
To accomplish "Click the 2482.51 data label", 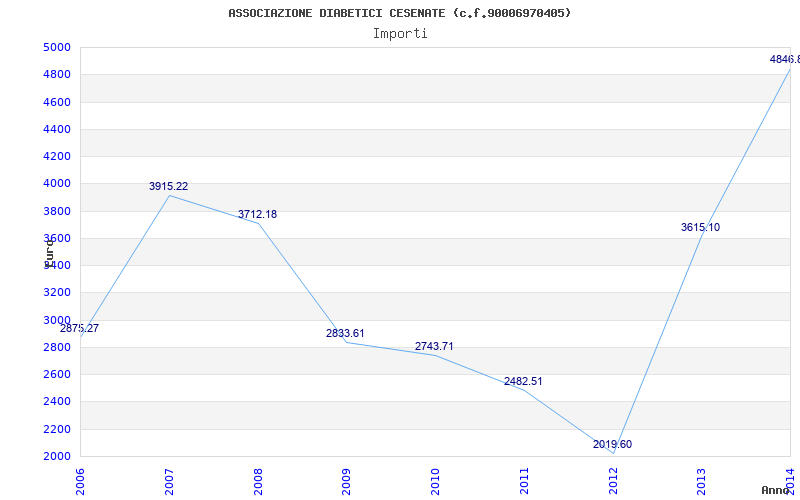I will pos(523,381).
